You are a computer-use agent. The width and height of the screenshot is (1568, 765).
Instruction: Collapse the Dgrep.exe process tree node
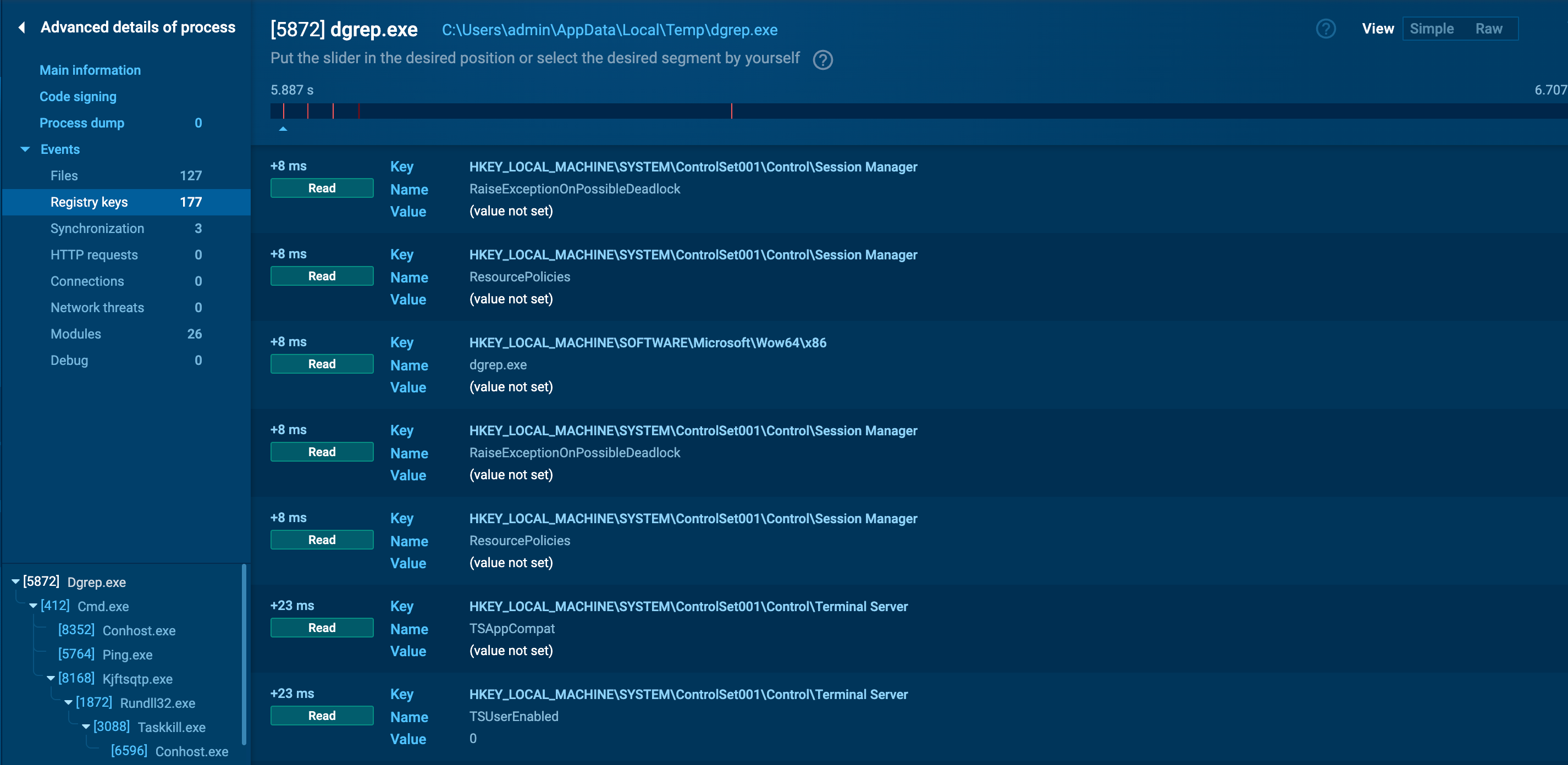[x=16, y=582]
